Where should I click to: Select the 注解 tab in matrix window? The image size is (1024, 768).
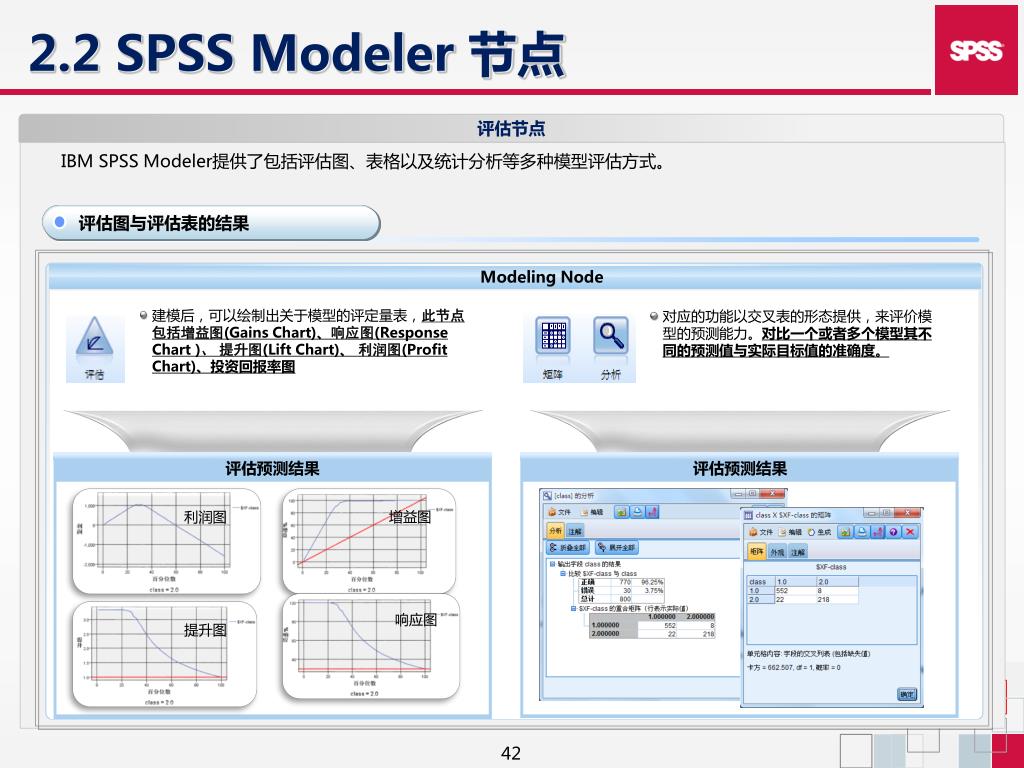(x=798, y=552)
